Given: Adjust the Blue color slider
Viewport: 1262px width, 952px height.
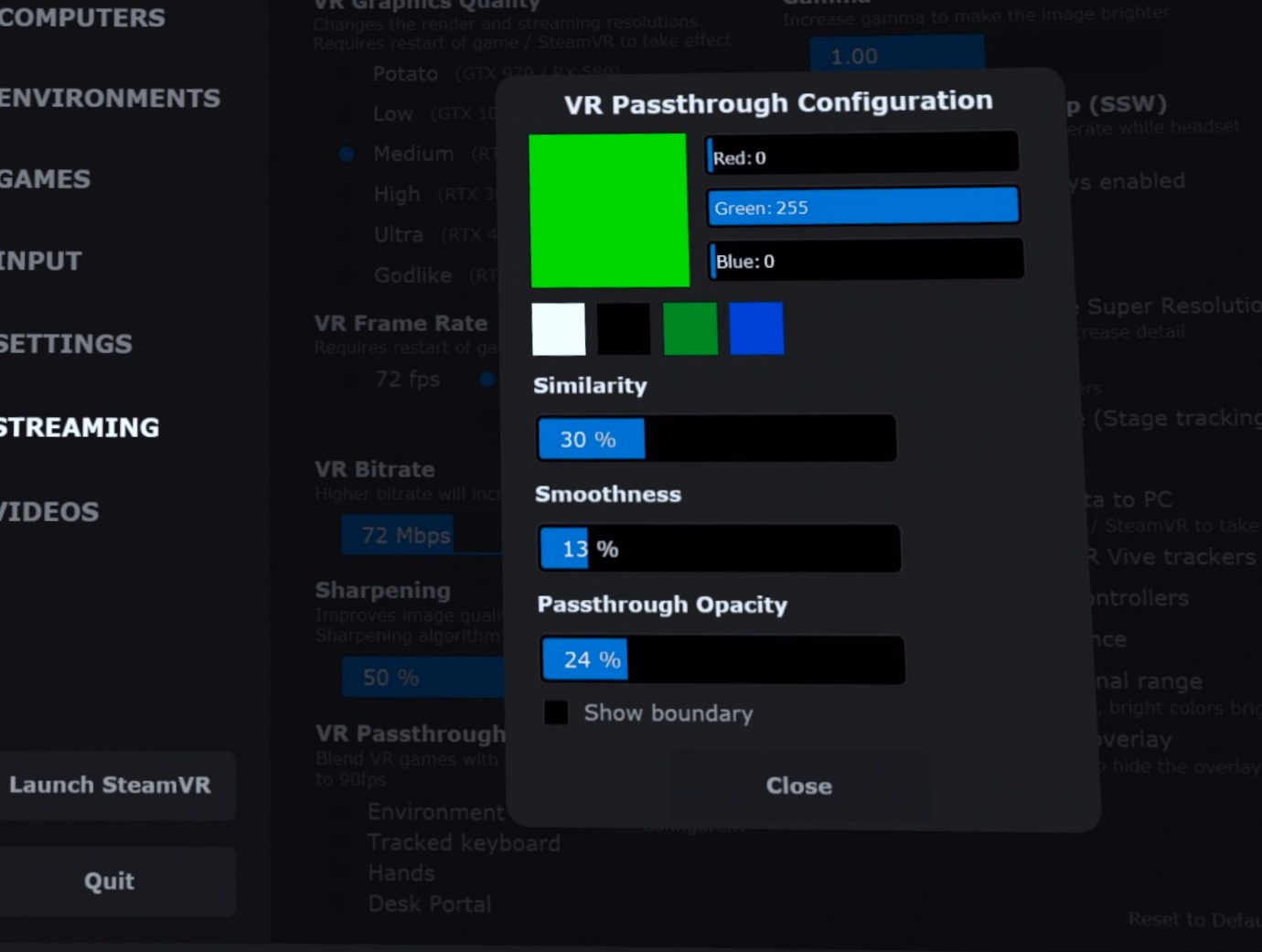Looking at the screenshot, I should [866, 261].
